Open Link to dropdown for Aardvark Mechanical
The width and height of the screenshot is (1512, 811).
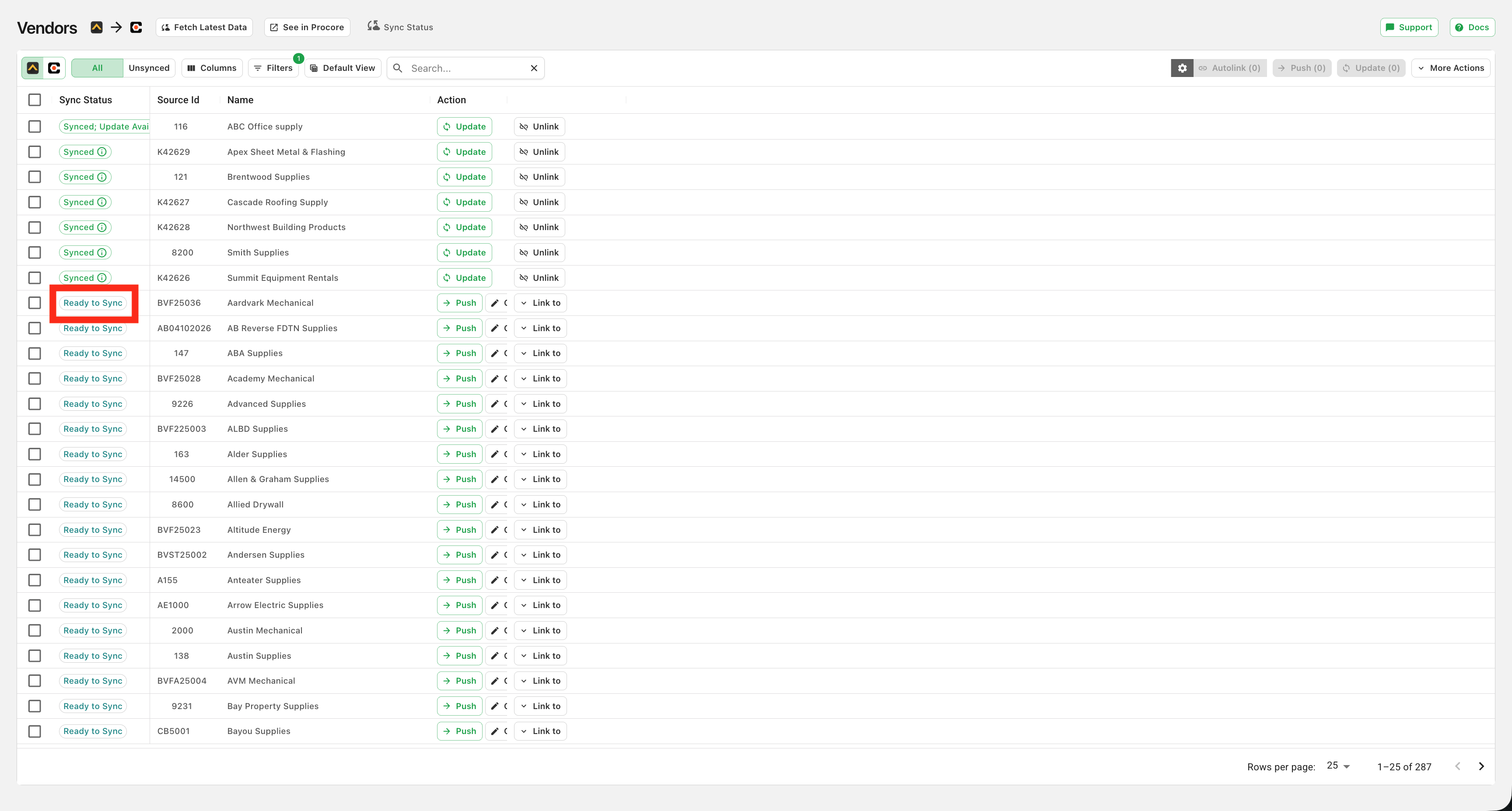click(540, 303)
